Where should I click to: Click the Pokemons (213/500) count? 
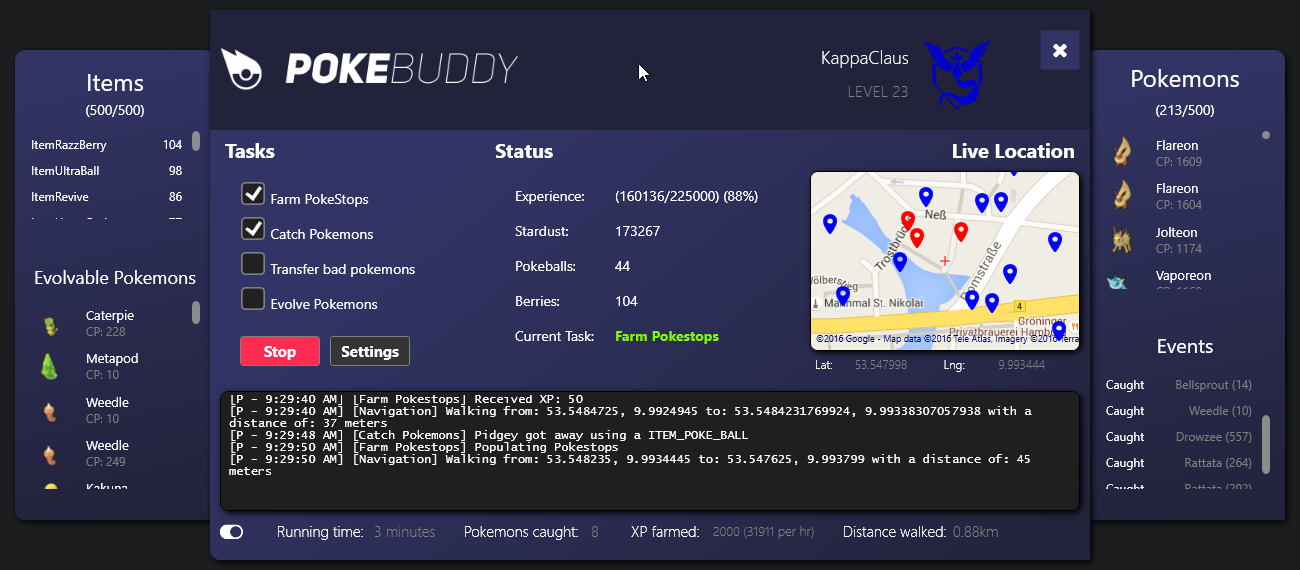click(1185, 110)
